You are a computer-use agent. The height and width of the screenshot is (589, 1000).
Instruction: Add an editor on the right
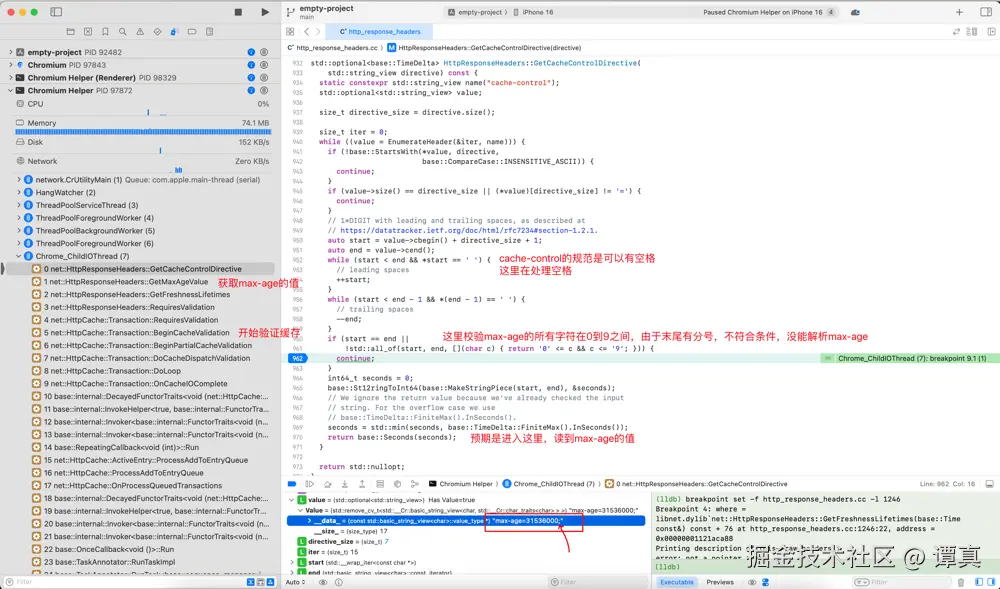[991, 31]
